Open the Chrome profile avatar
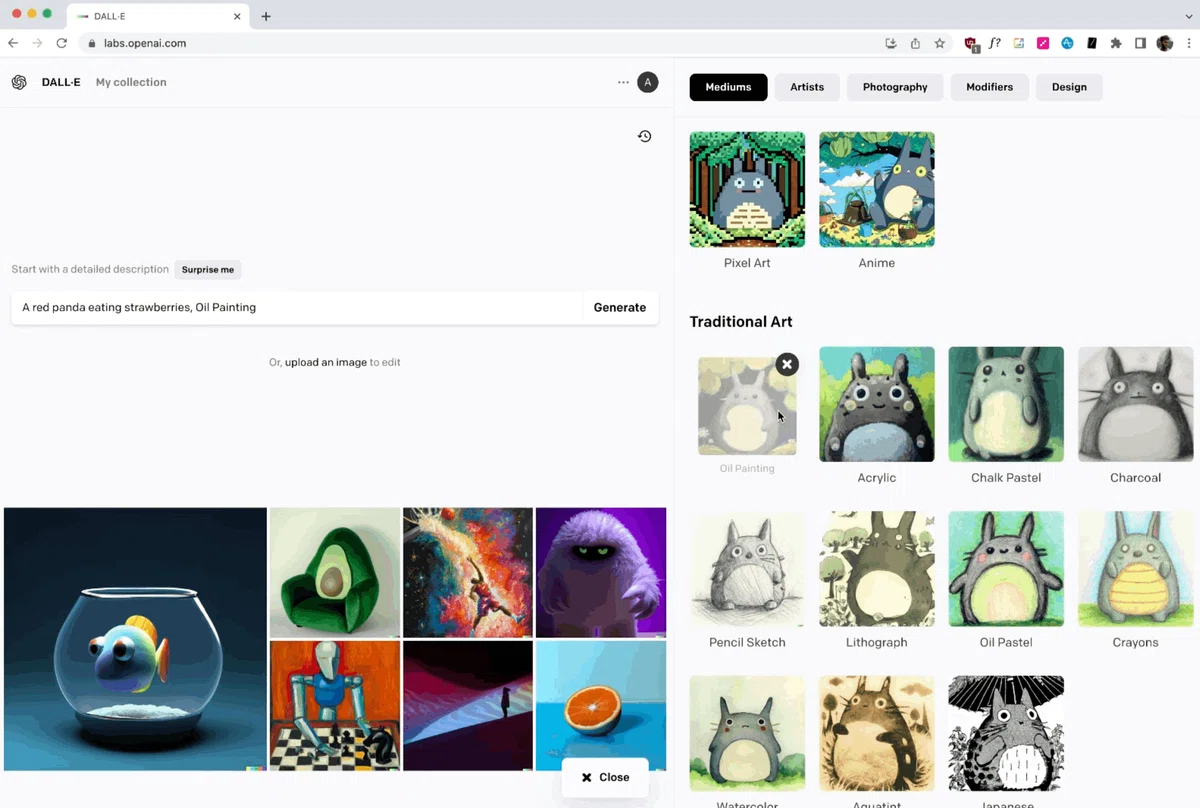 coord(1164,43)
